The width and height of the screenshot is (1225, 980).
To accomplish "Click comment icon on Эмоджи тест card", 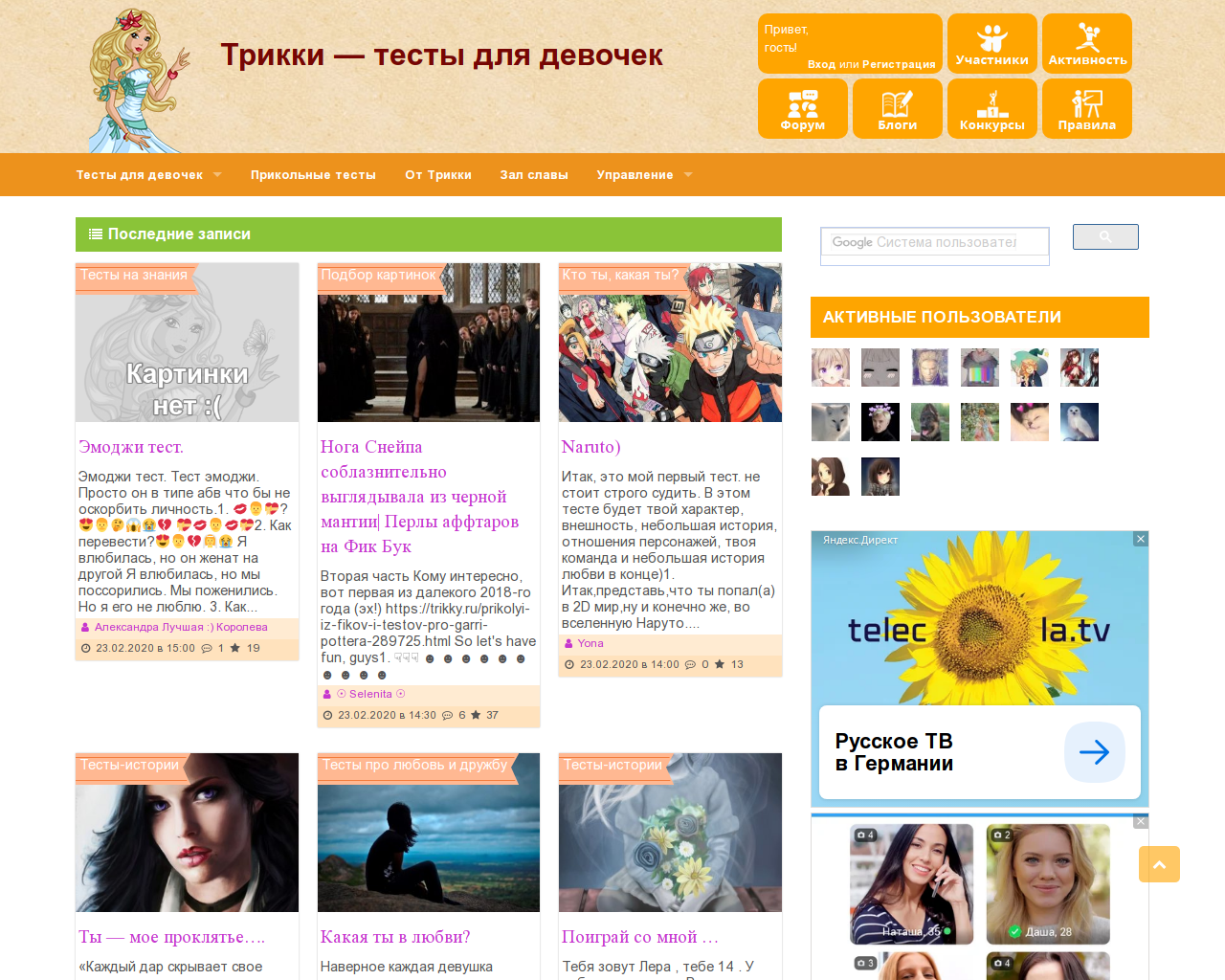I will click(207, 649).
